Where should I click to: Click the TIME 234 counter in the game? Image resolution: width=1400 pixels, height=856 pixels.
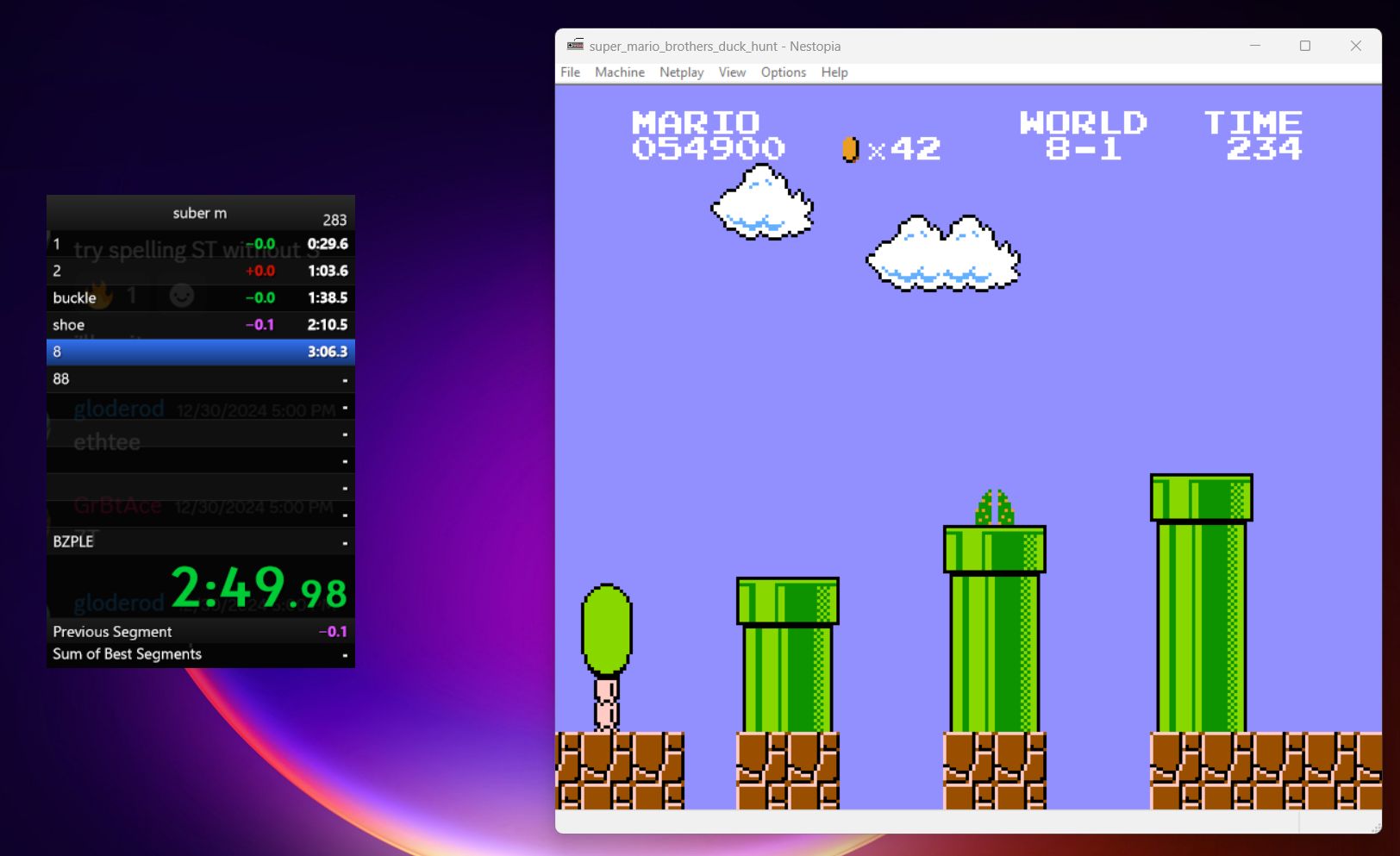click(1253, 136)
